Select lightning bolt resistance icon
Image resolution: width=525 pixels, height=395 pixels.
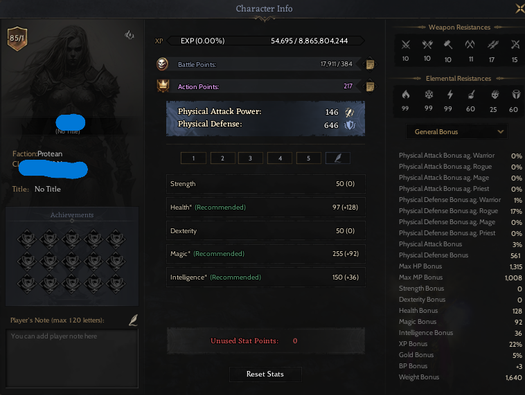point(450,95)
